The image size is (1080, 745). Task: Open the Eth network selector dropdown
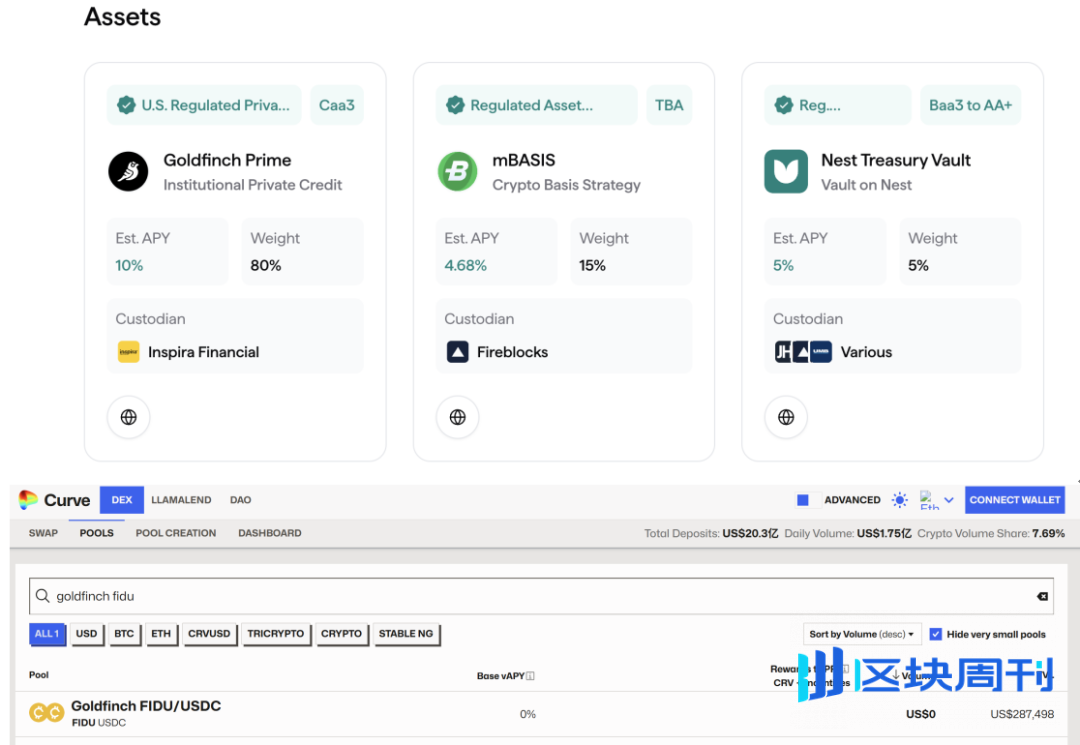[x=937, y=500]
